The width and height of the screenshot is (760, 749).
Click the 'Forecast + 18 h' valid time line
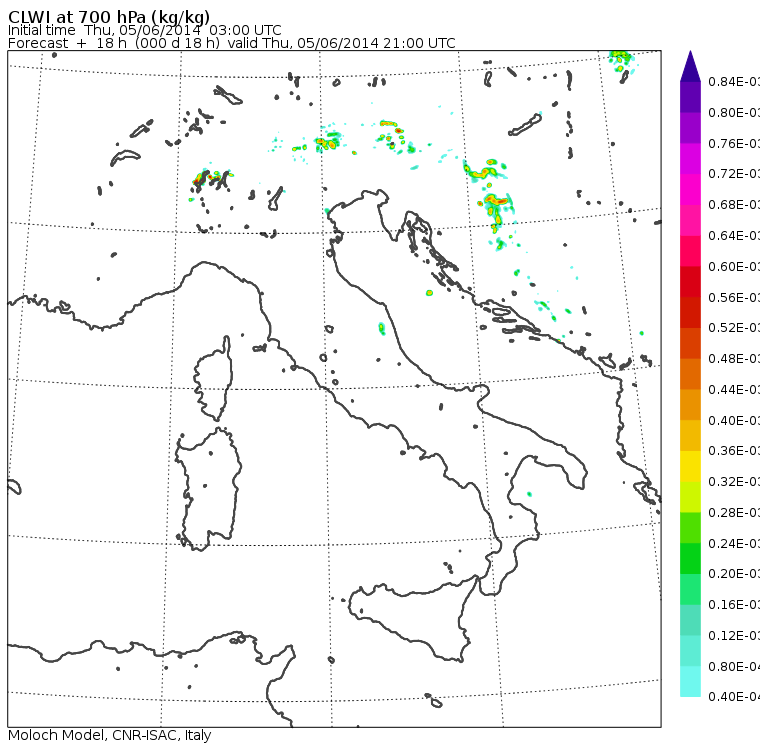[x=232, y=43]
